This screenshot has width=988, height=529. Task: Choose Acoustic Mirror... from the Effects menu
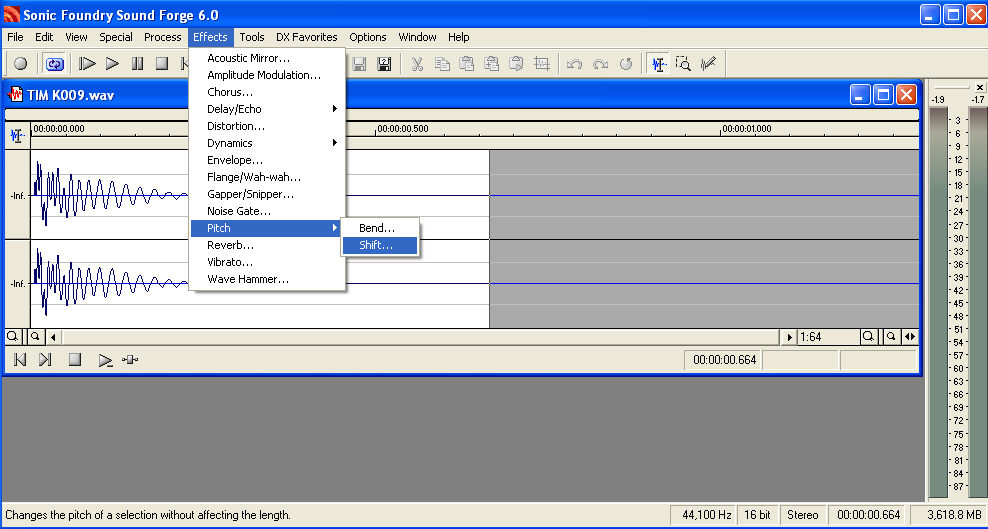(267, 58)
